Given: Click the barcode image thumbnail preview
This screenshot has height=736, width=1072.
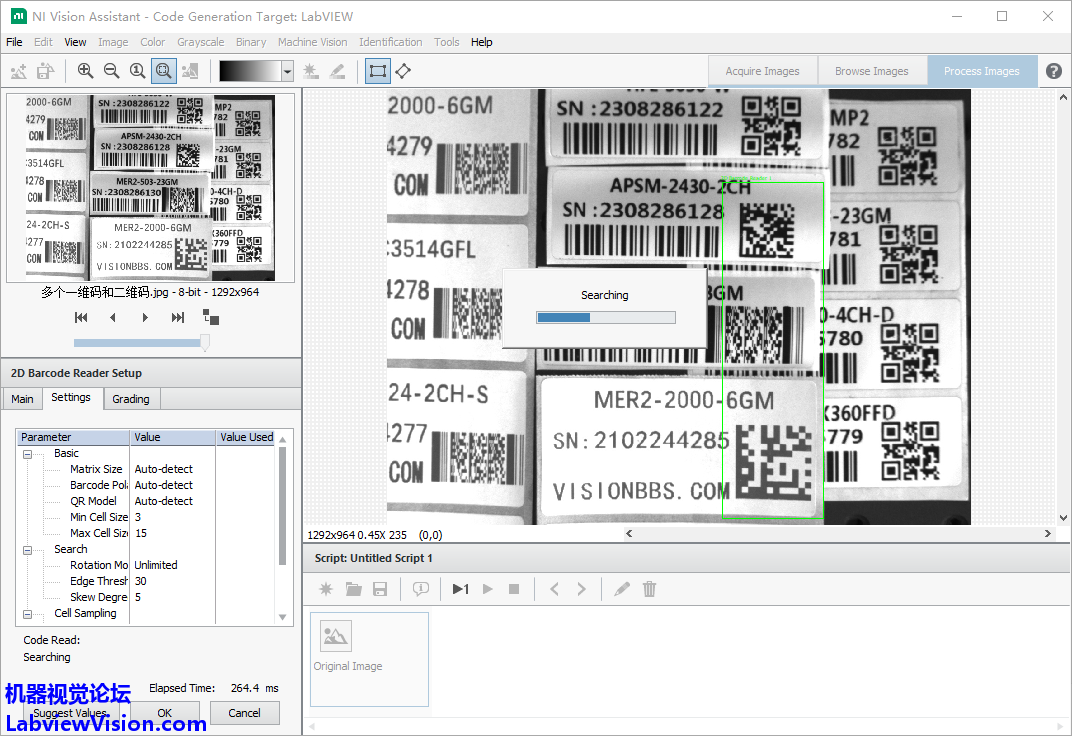Looking at the screenshot, I should pos(150,188).
